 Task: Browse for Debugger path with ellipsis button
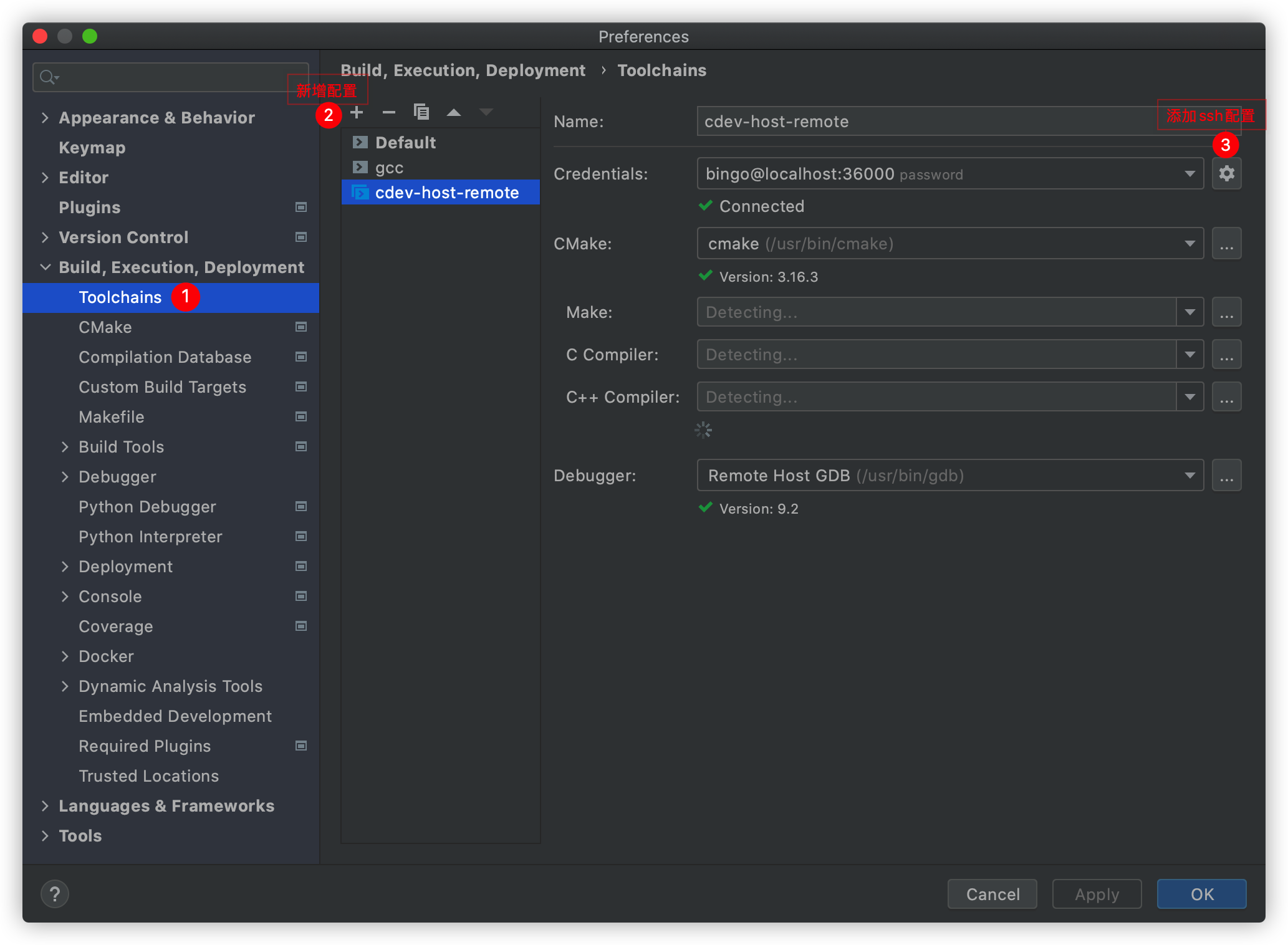[1226, 476]
